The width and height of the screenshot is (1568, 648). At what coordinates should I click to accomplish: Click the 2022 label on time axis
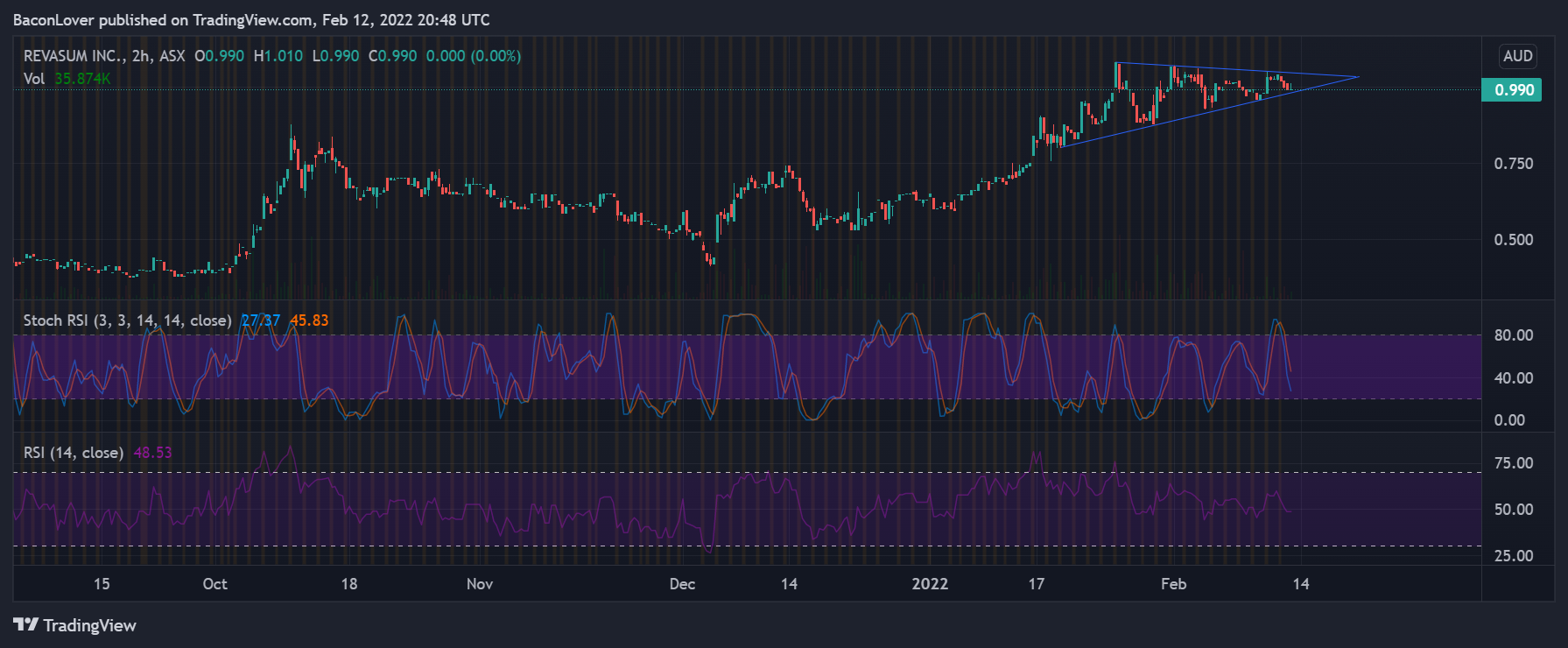click(930, 584)
